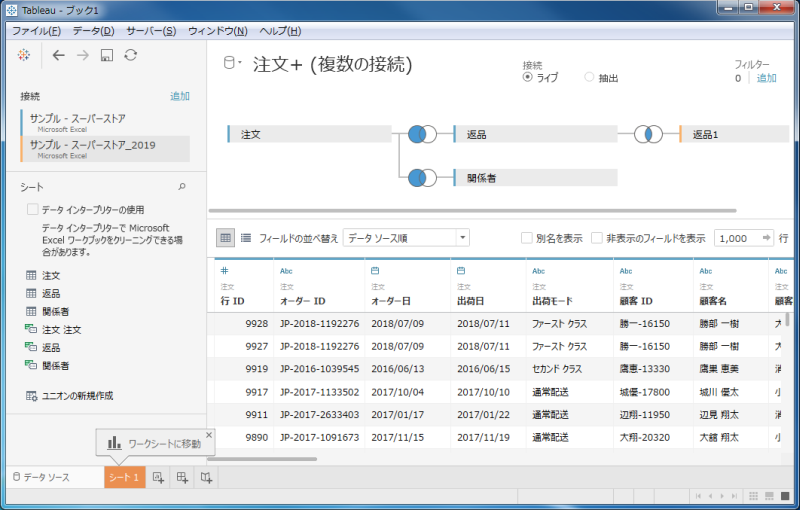
Task: Add a new dashboard icon
Action: [x=182, y=477]
